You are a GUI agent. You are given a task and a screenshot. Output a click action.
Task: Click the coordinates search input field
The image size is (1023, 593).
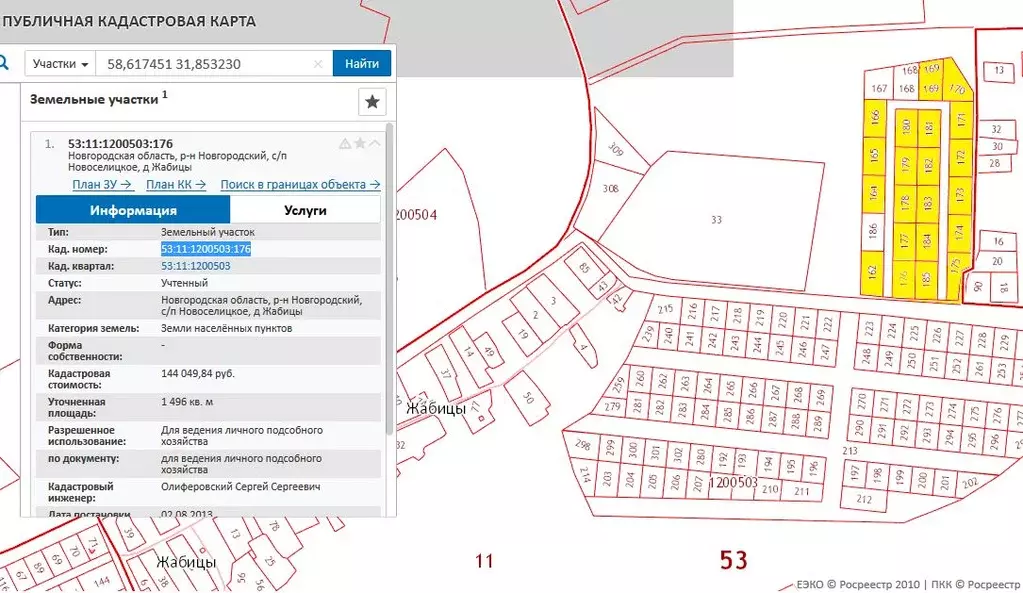point(200,64)
